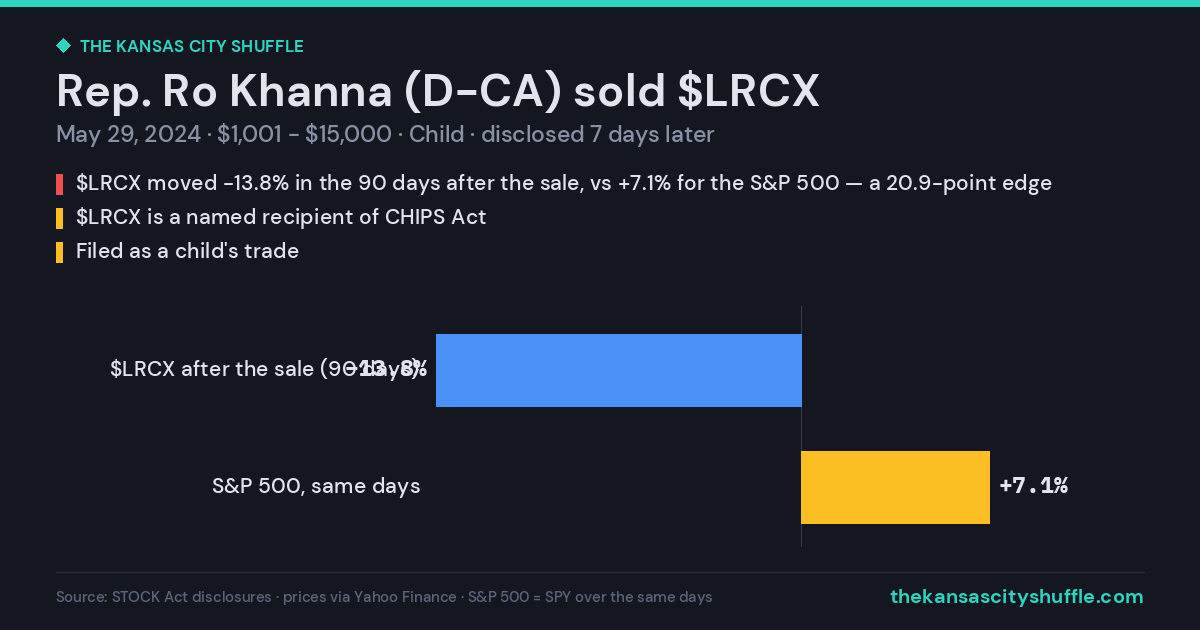
Task: Click the LRCX 90-day performance sentence
Action: click(x=563, y=183)
